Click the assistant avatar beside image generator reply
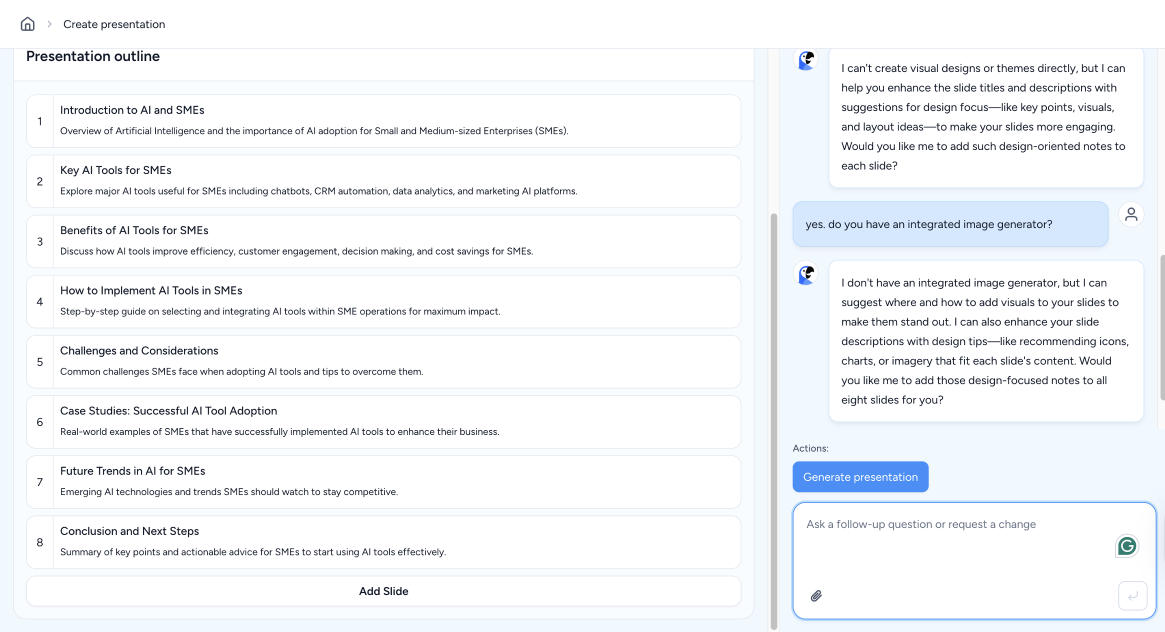Image resolution: width=1165 pixels, height=632 pixels. pos(806,275)
